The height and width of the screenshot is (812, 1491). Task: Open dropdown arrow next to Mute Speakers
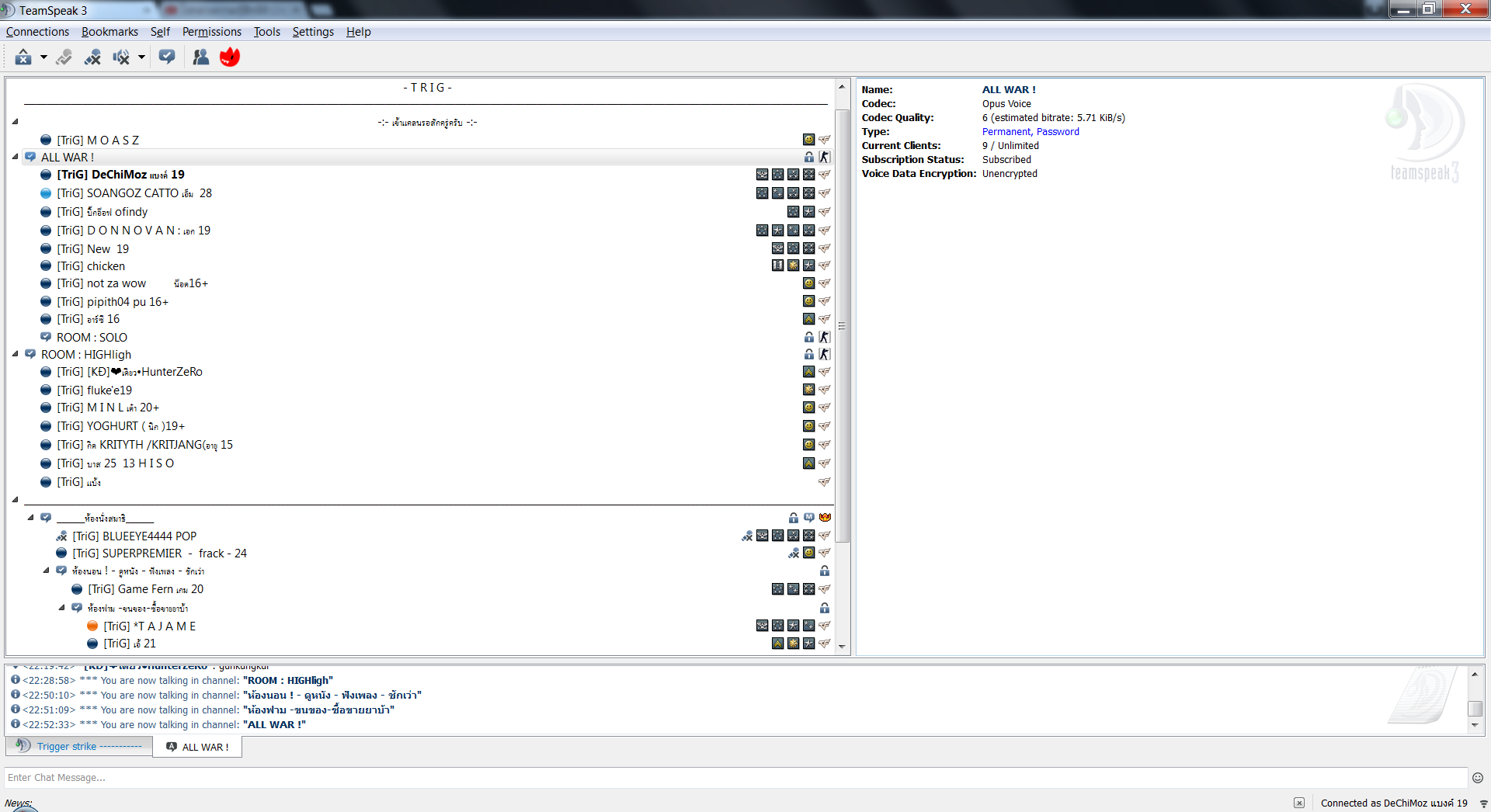pyautogui.click(x=141, y=57)
